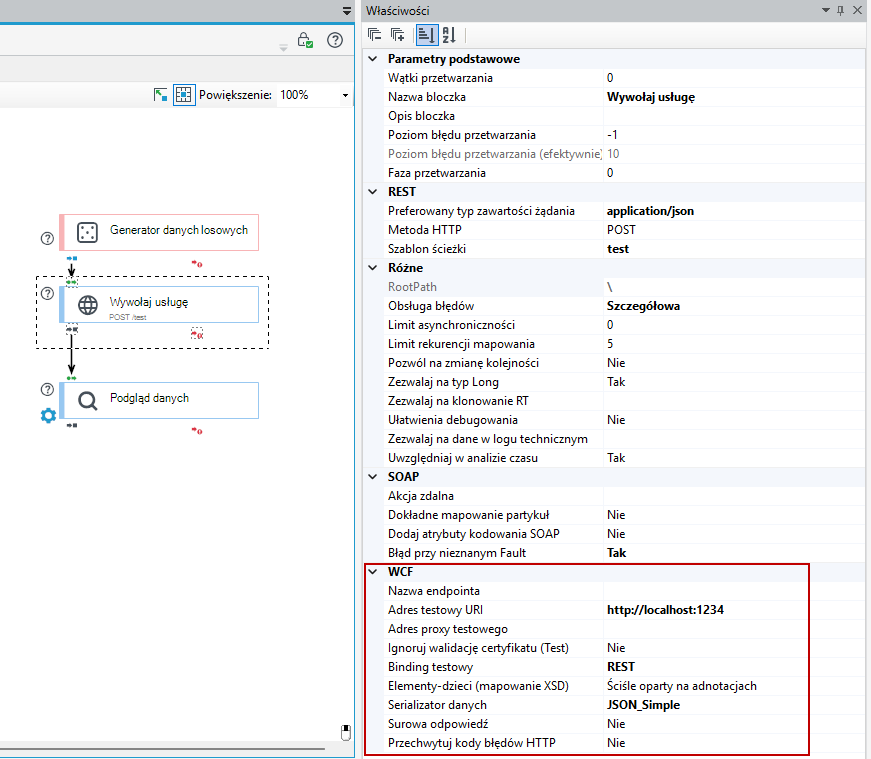Click the Szablon ścieżki value field
This screenshot has height=759, width=871.
tap(733, 249)
